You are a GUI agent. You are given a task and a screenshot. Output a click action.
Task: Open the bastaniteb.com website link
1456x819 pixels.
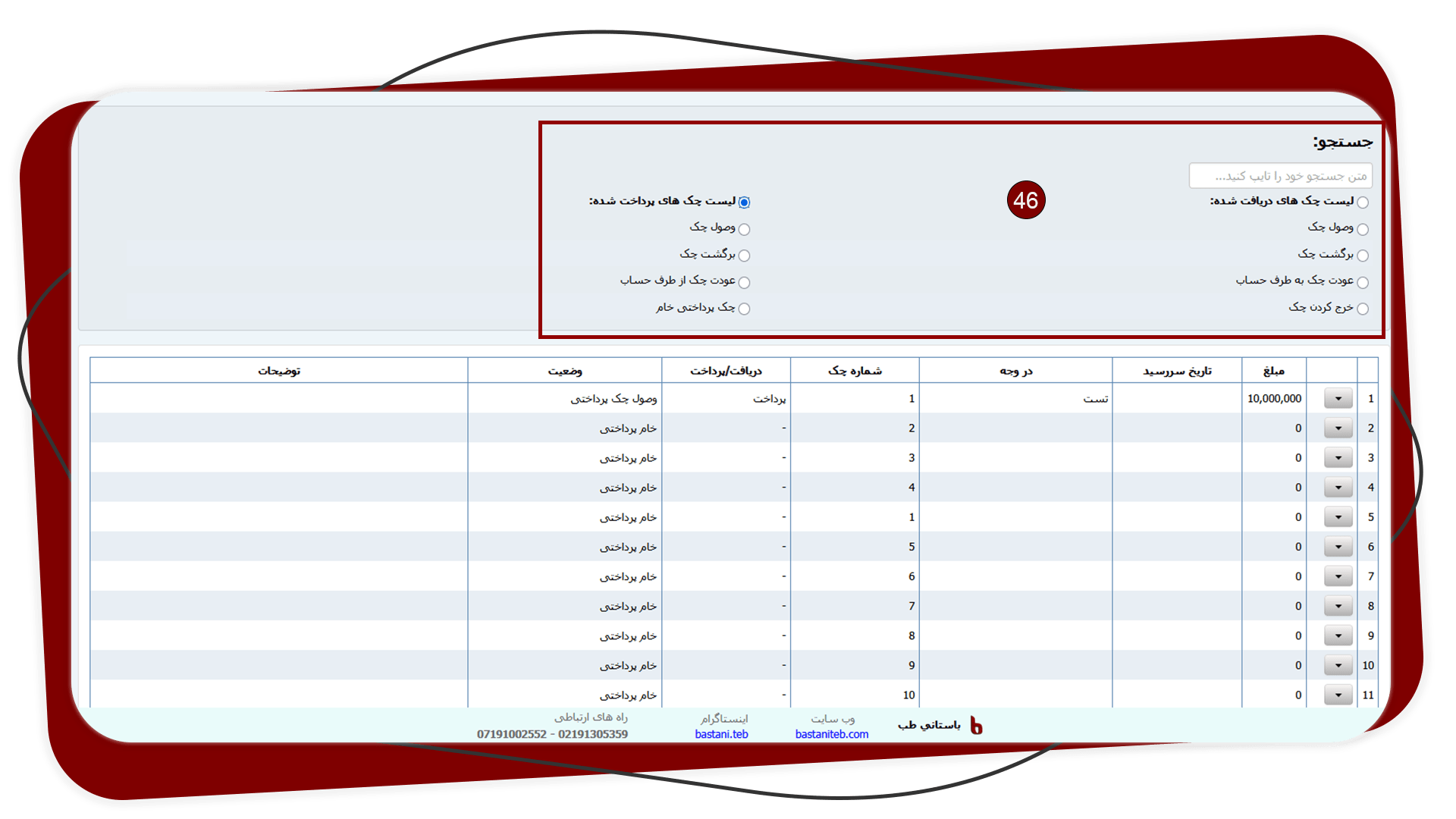coord(832,734)
